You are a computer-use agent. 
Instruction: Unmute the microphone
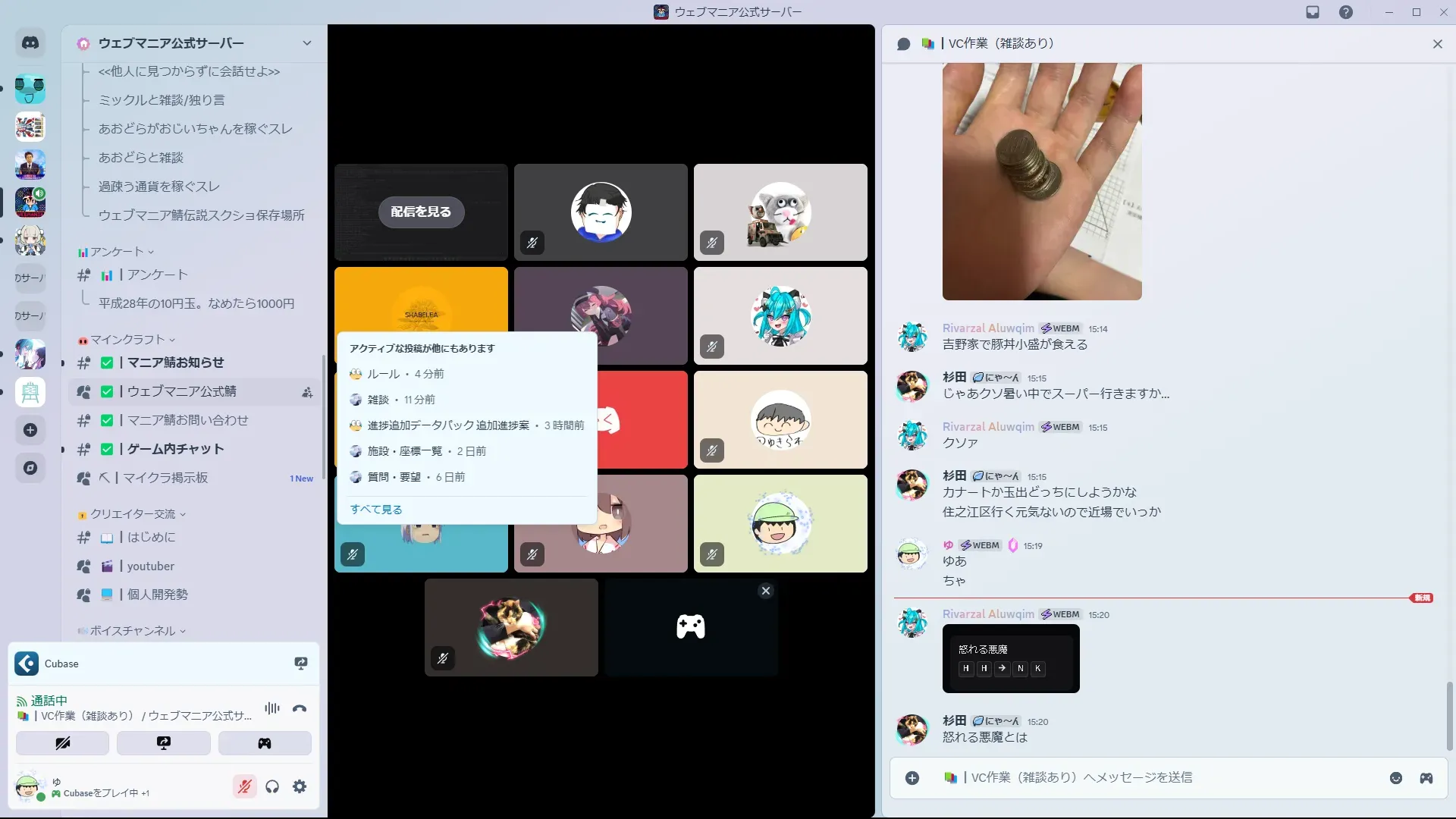coord(244,786)
